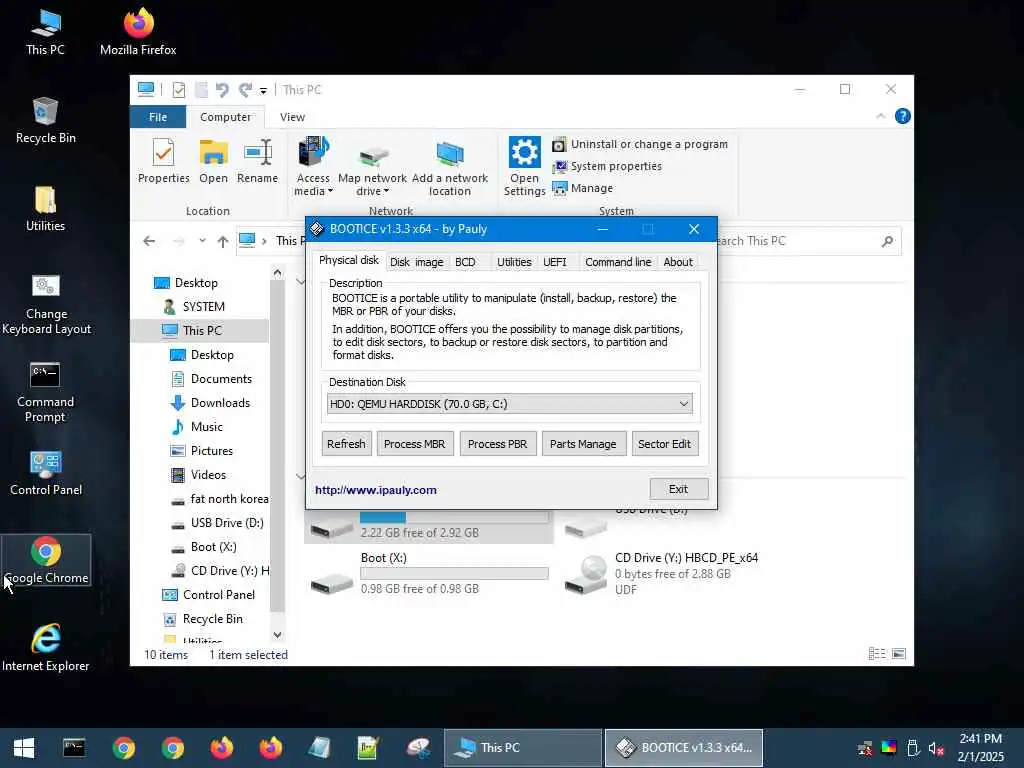Click Manage in the System group
The height and width of the screenshot is (768, 1024).
point(583,188)
